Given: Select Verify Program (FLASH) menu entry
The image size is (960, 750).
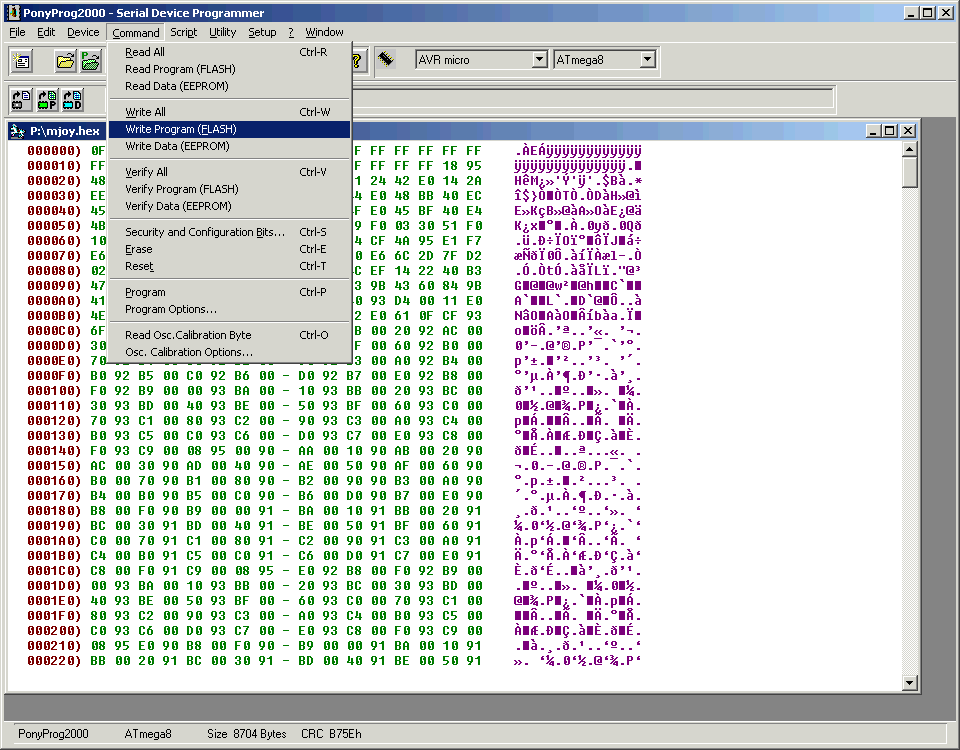Looking at the screenshot, I should click(x=181, y=189).
